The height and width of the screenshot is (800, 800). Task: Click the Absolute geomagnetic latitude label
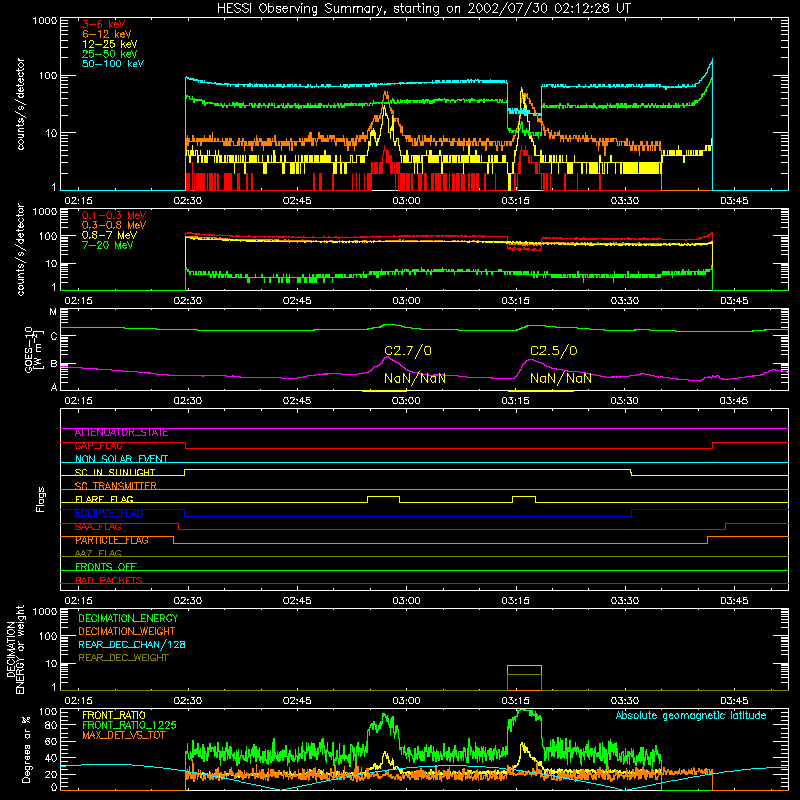pos(691,716)
